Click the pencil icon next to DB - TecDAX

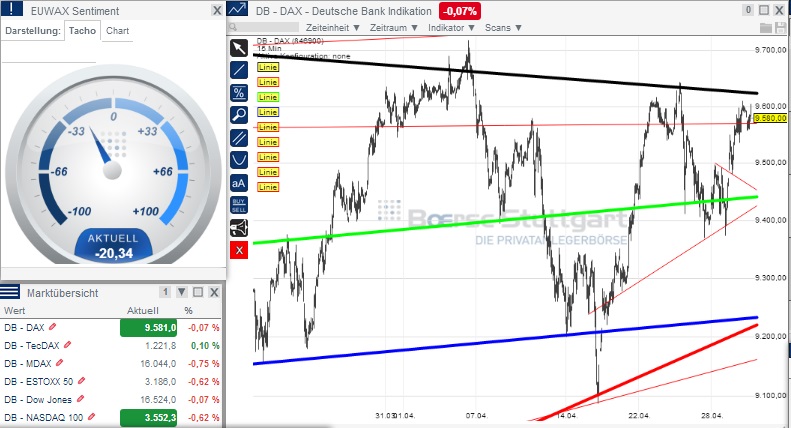(68, 345)
